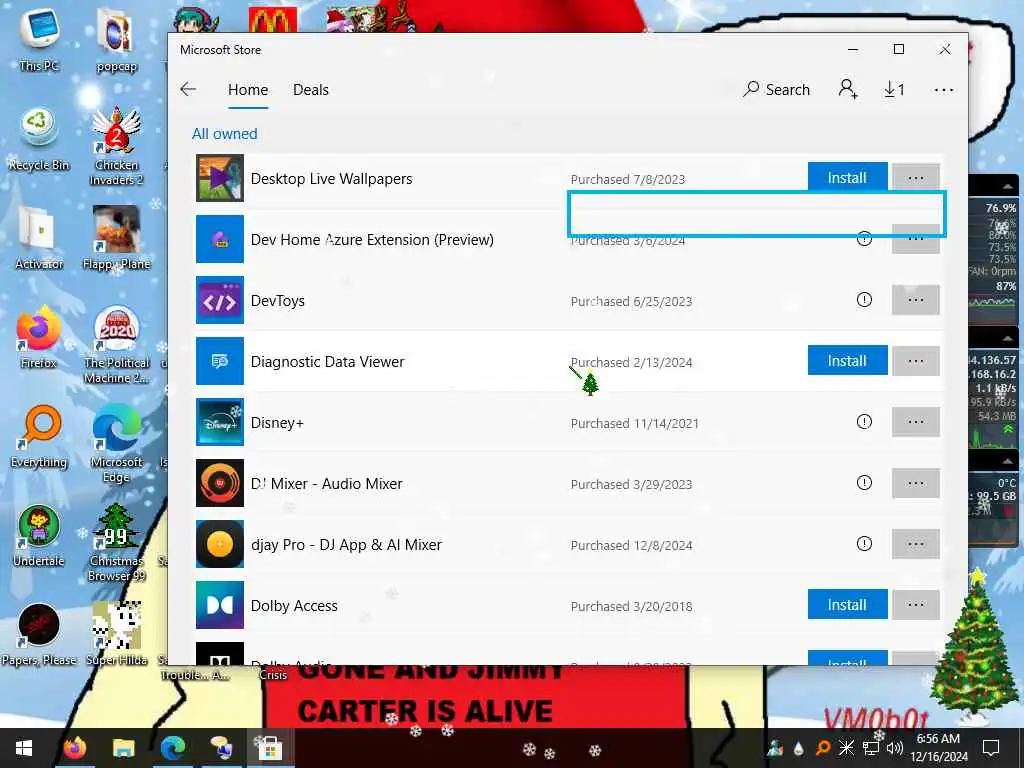This screenshot has width=1024, height=768.
Task: Open File Explorer from the taskbar
Action: point(123,748)
